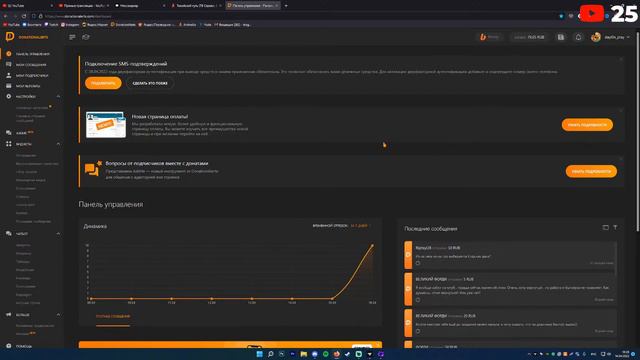Click the expand window icon in Последние сообщения

(x=605, y=227)
